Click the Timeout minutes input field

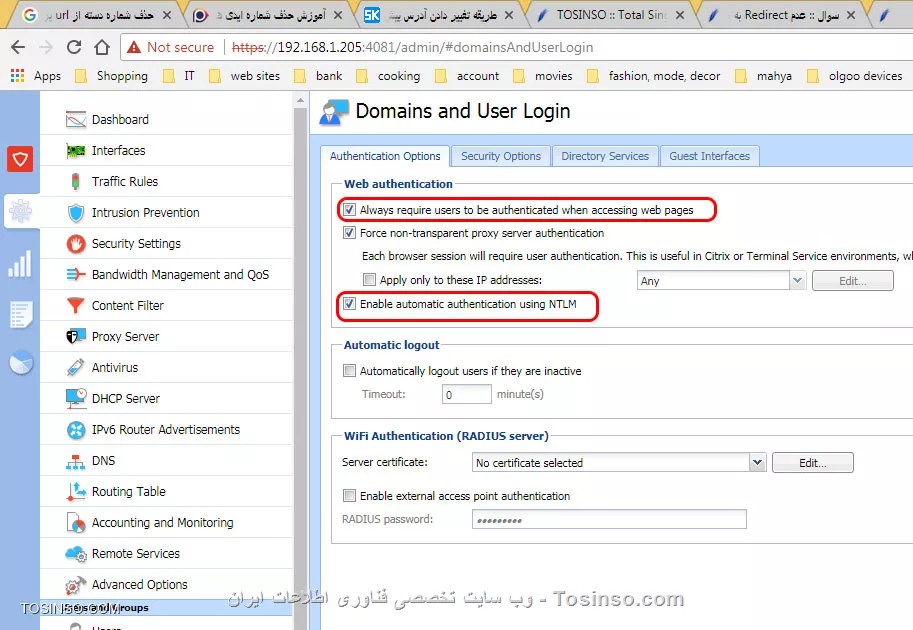(x=466, y=395)
